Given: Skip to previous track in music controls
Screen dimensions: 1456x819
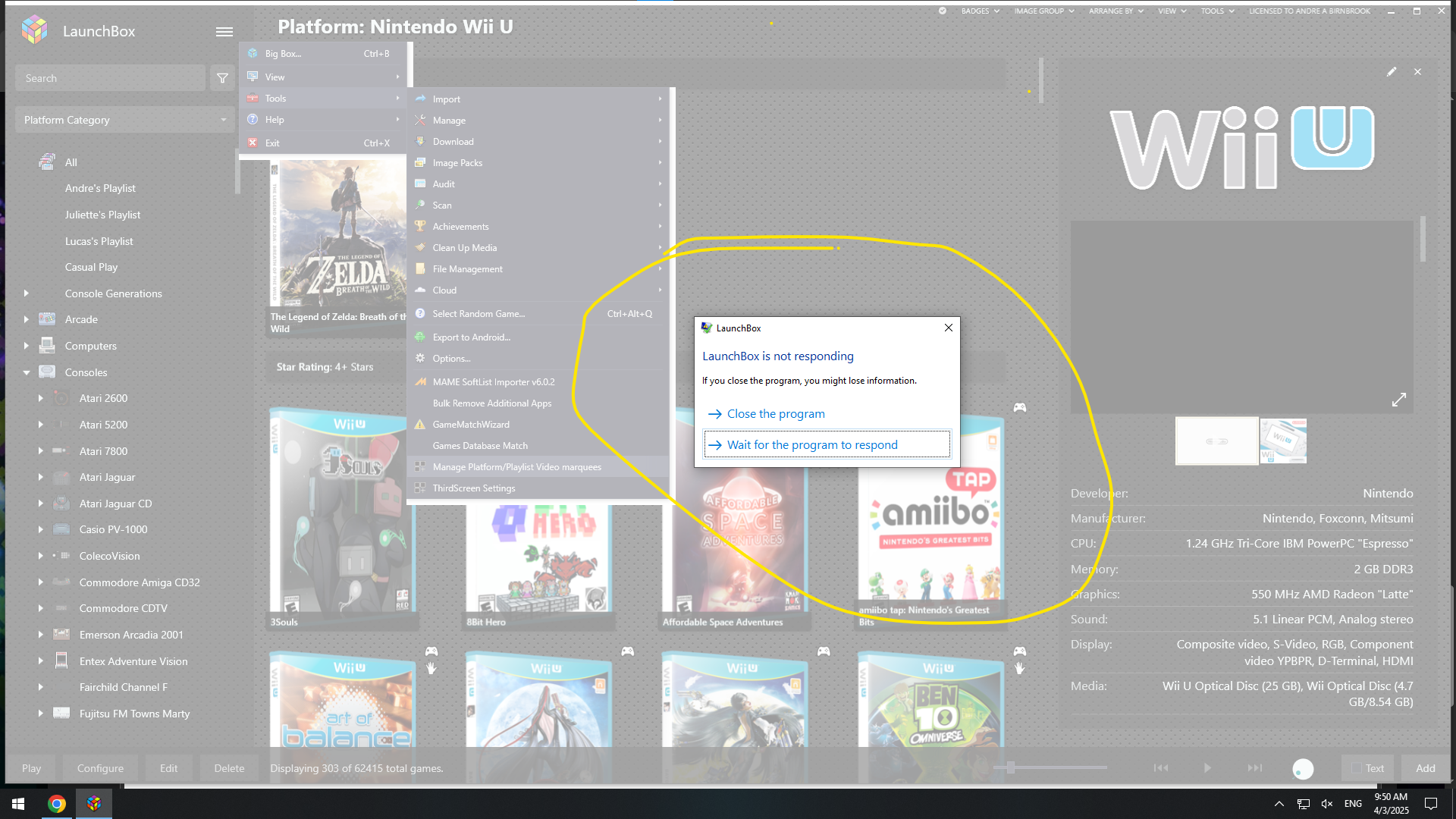Looking at the screenshot, I should [1161, 768].
